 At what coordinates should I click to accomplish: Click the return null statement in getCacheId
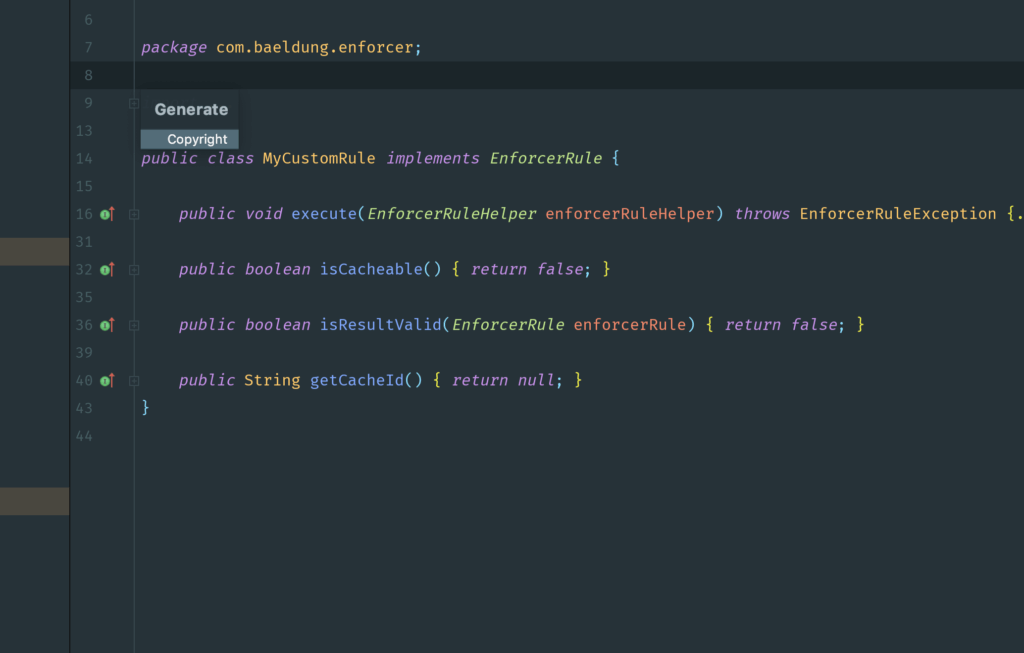click(505, 380)
